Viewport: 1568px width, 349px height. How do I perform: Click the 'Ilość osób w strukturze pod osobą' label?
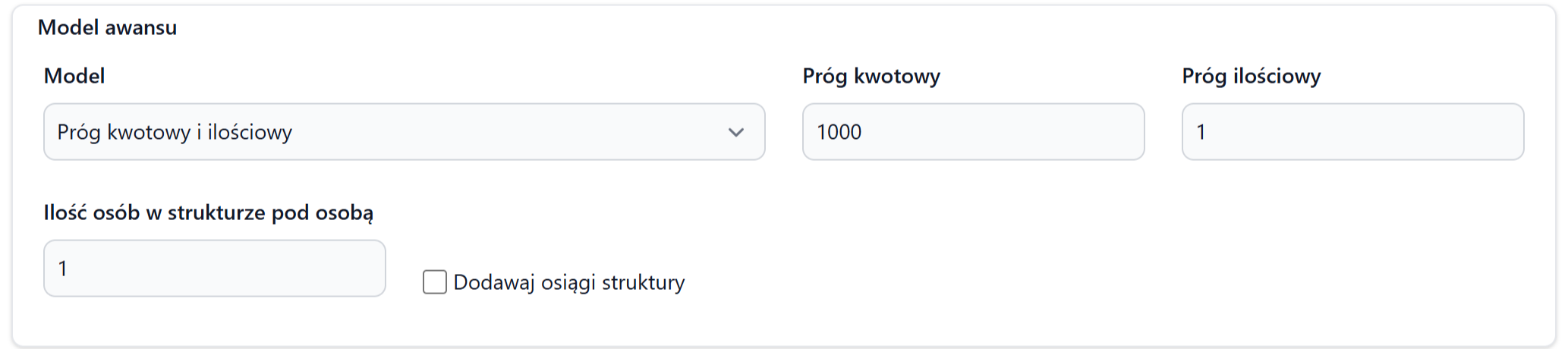(x=209, y=212)
